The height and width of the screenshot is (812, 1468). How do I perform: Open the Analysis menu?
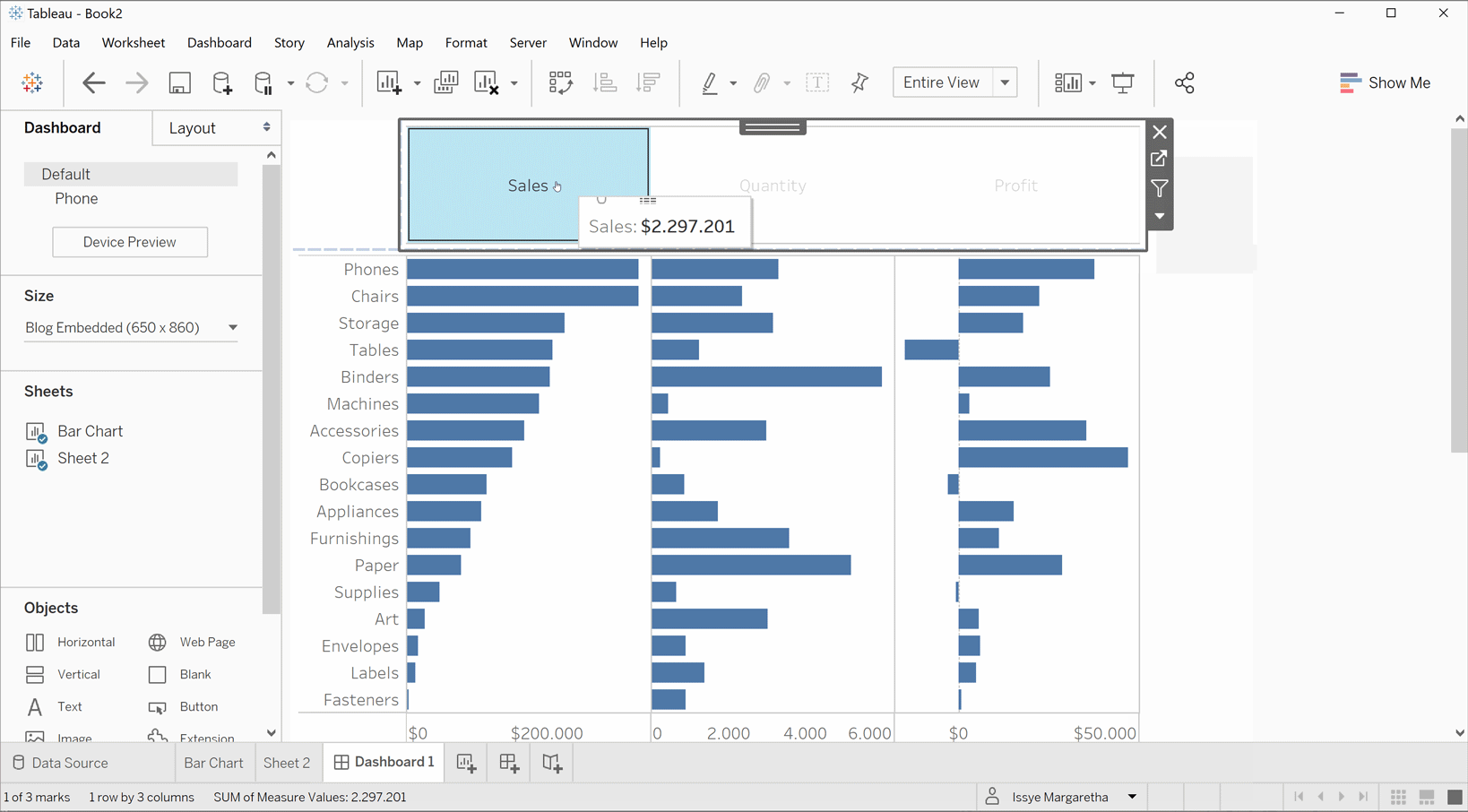click(x=350, y=43)
